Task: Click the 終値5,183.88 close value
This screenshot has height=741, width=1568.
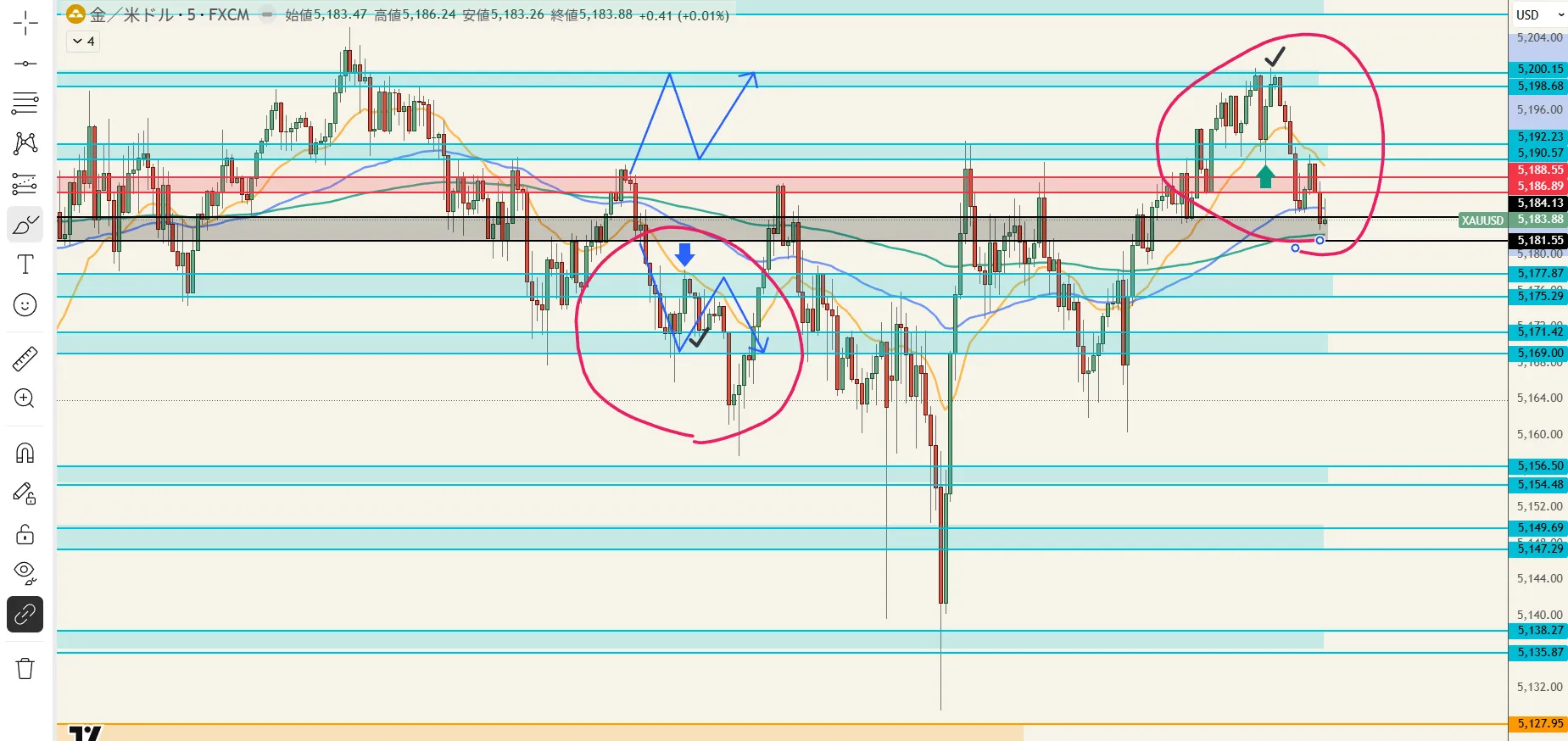Action: [x=591, y=14]
